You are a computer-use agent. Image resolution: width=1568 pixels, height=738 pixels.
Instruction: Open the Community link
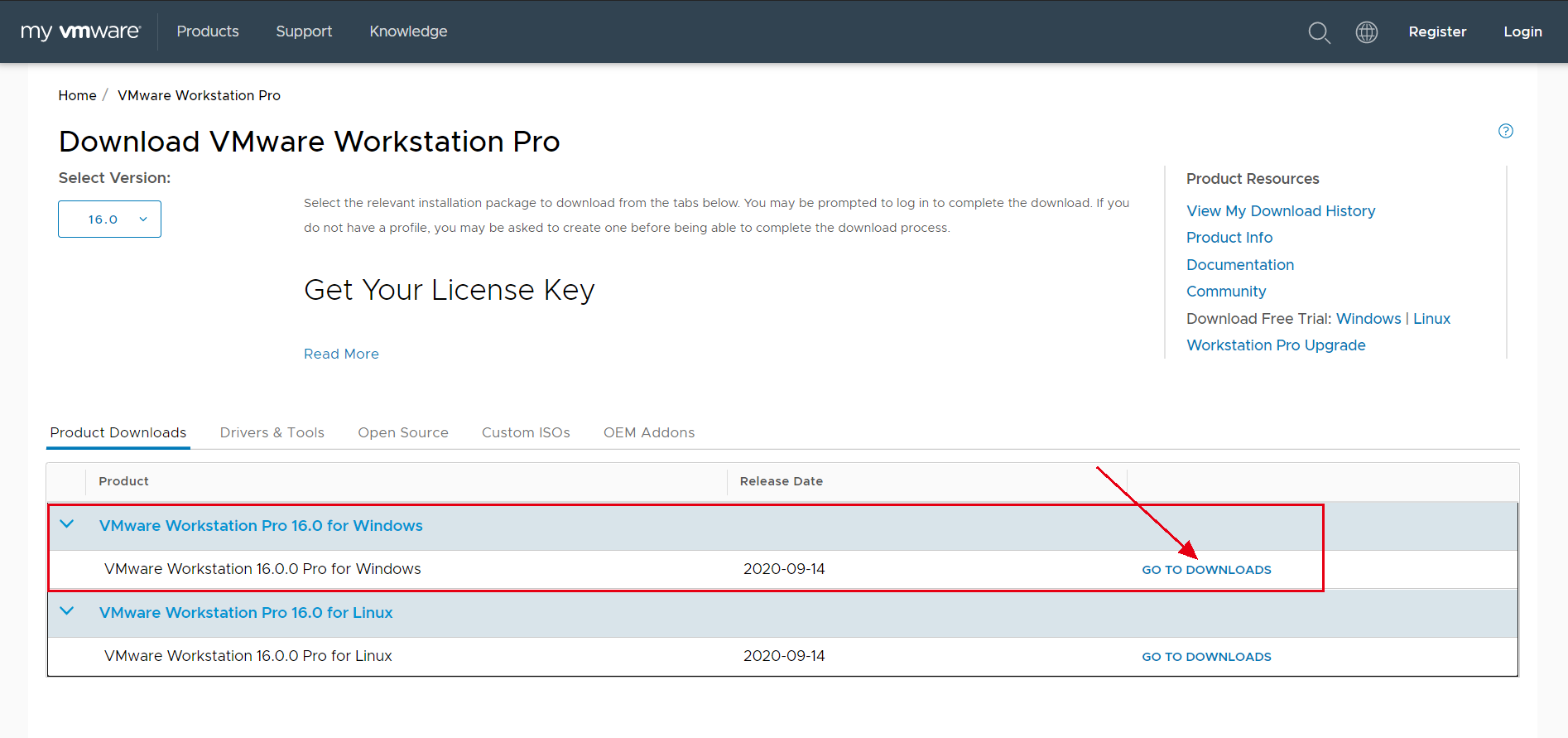click(x=1226, y=292)
